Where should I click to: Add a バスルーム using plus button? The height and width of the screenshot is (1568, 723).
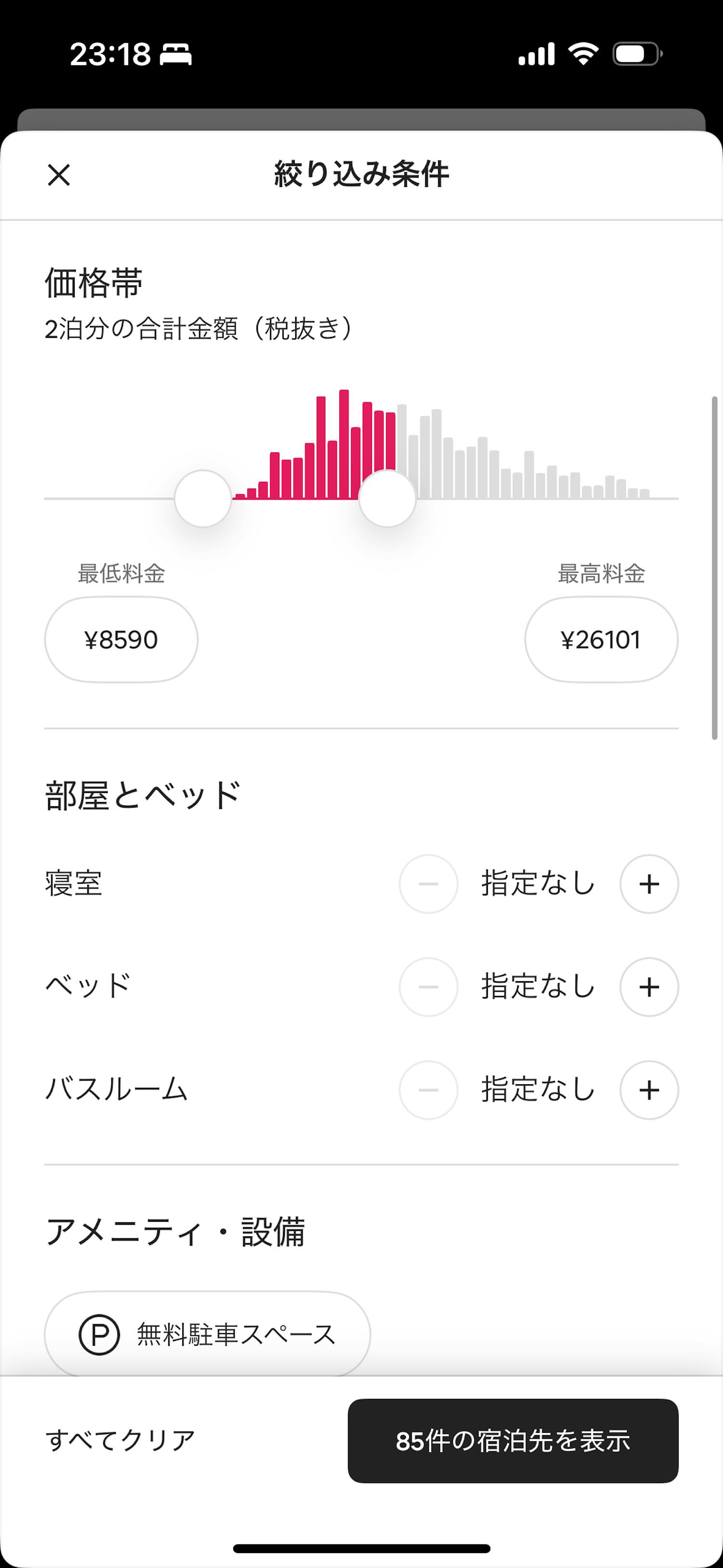click(649, 1090)
